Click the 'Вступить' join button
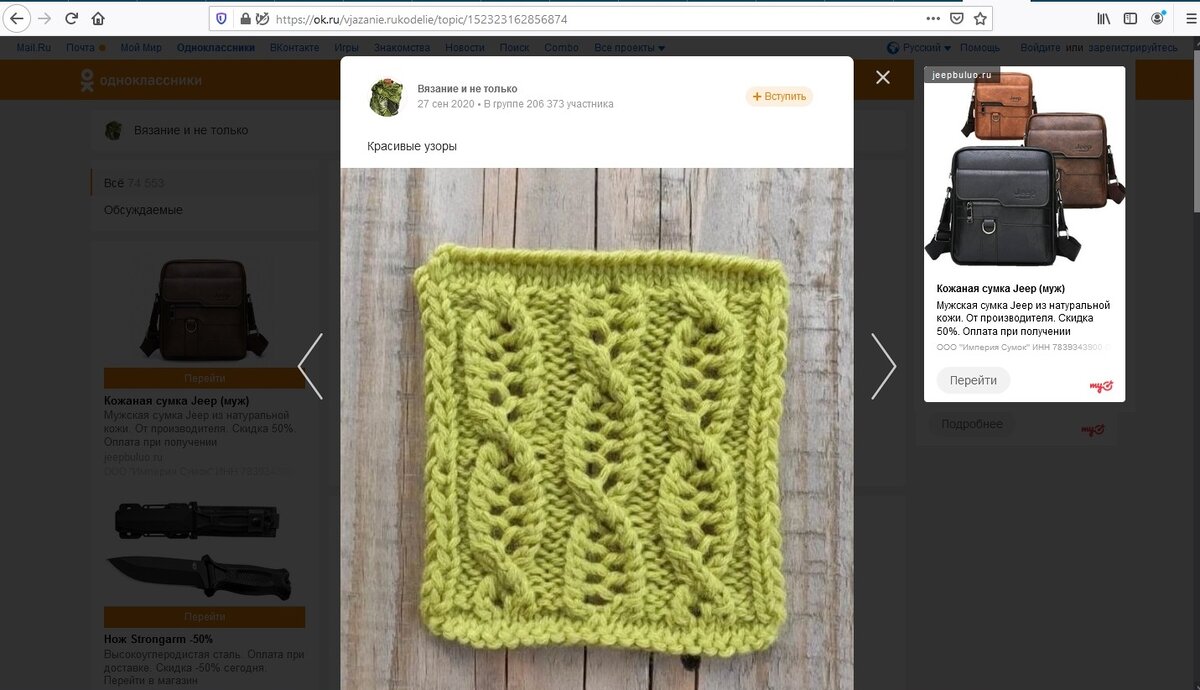 [779, 96]
